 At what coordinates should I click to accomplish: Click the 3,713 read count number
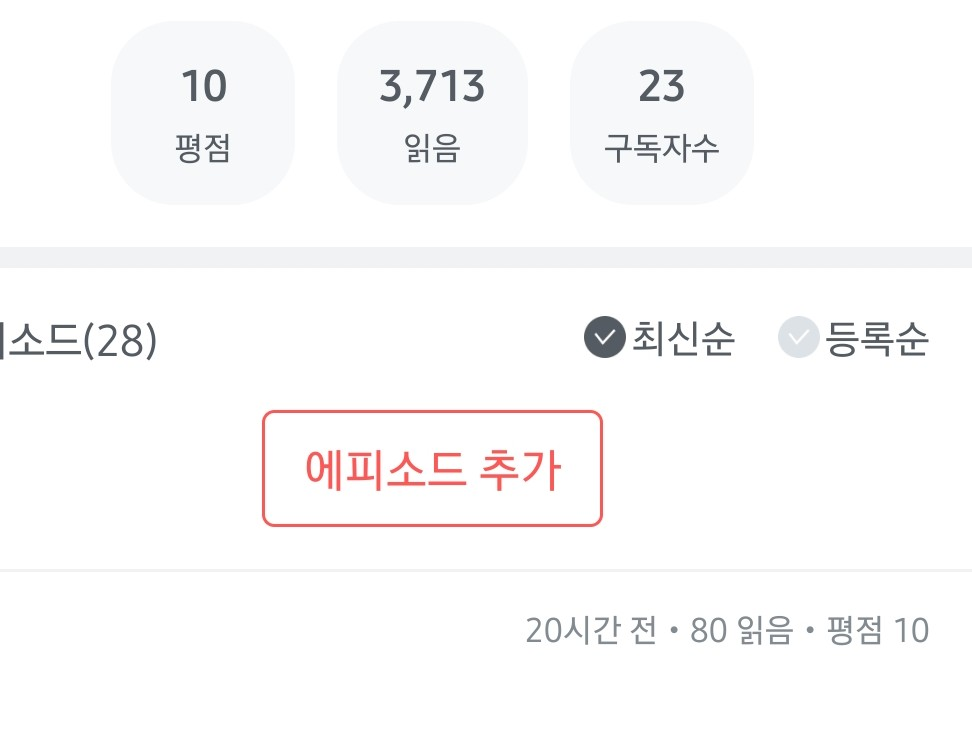pos(432,88)
